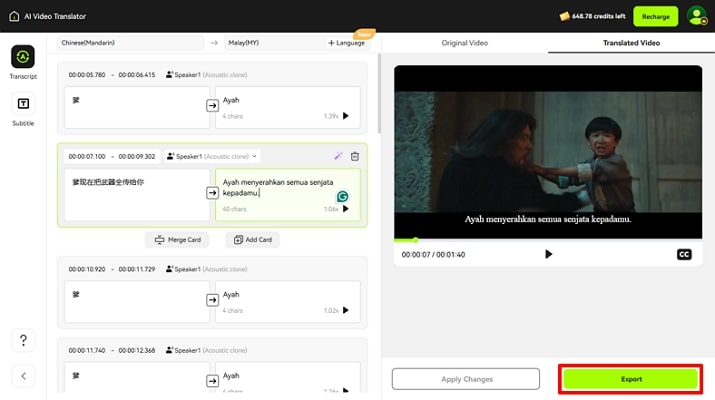Play audio for 00:00:10.920 Ayah card

tap(346, 310)
